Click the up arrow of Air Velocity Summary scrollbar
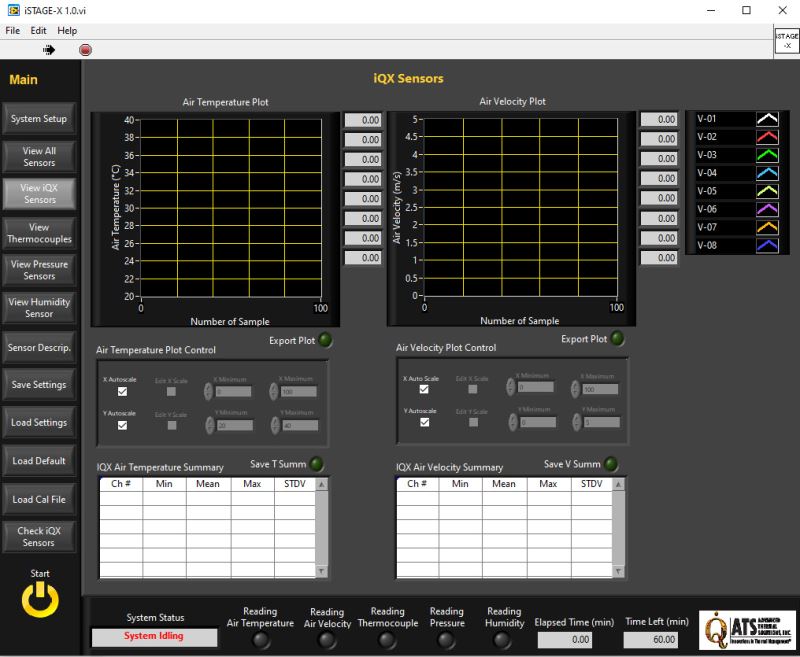Image resolution: width=800 pixels, height=657 pixels. coord(618,484)
